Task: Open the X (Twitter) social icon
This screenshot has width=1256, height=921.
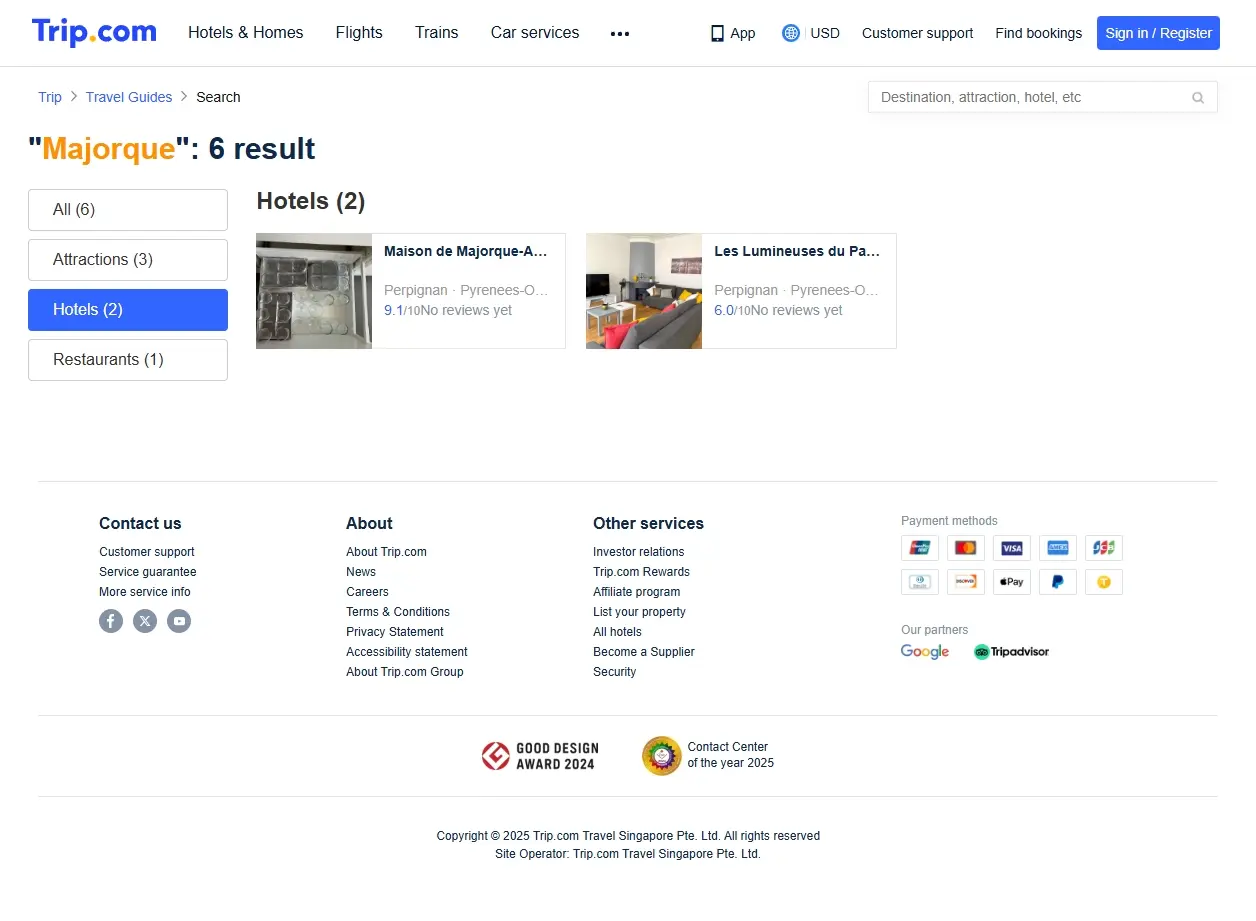Action: pyautogui.click(x=145, y=621)
